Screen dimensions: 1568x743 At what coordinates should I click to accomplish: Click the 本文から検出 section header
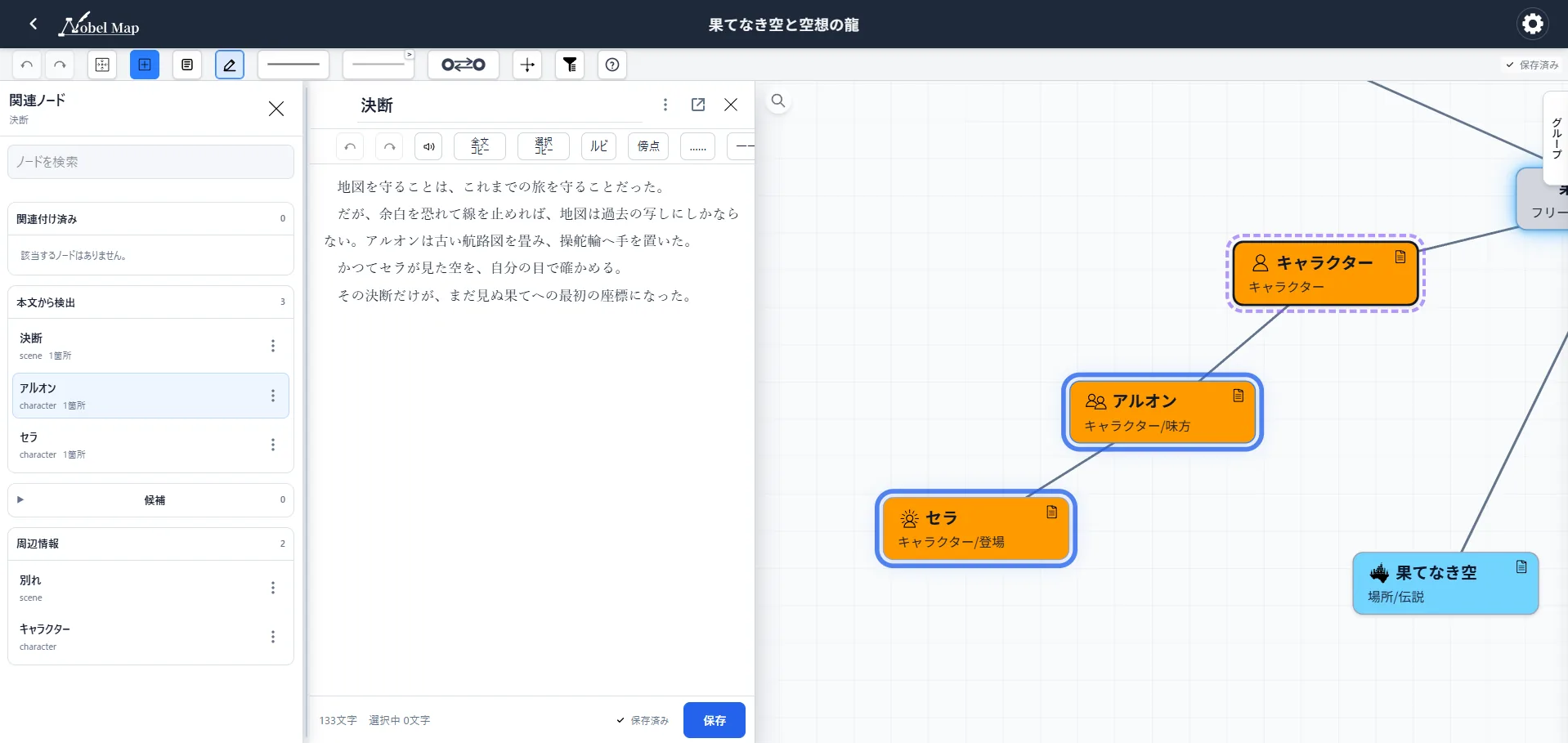(x=150, y=302)
